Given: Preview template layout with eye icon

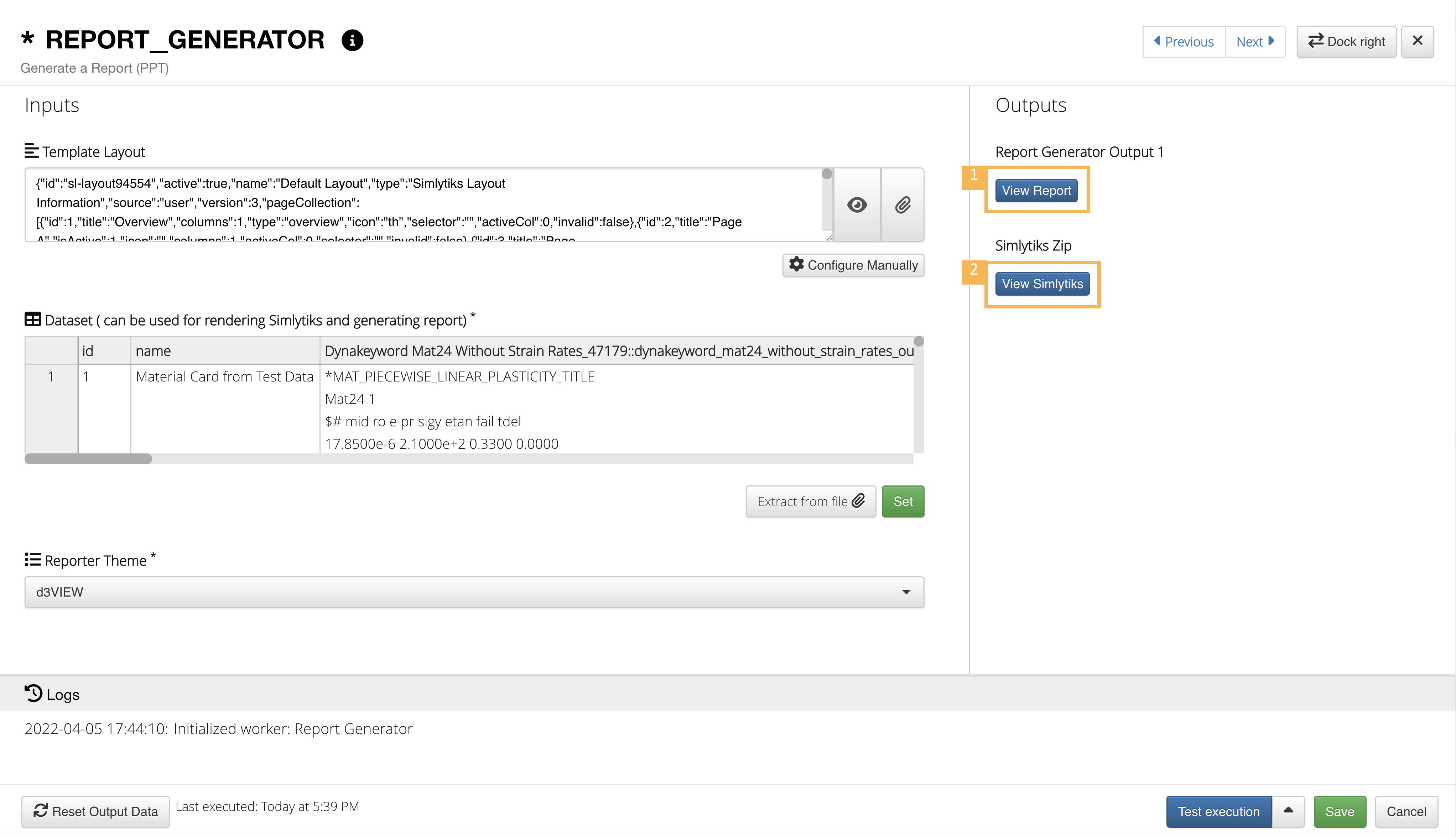Looking at the screenshot, I should (857, 205).
